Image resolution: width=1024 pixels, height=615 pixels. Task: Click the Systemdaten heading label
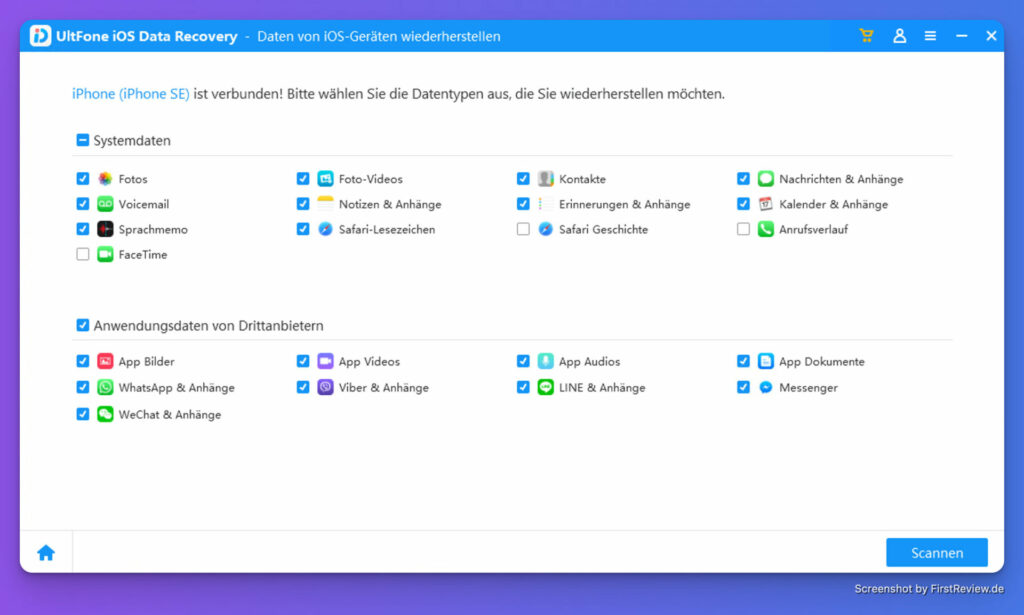tap(132, 140)
